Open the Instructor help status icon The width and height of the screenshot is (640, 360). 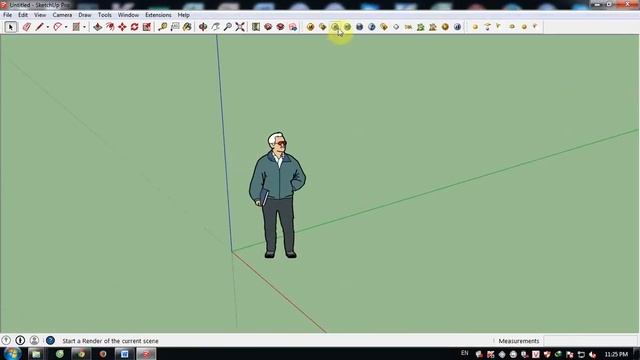pos(50,340)
